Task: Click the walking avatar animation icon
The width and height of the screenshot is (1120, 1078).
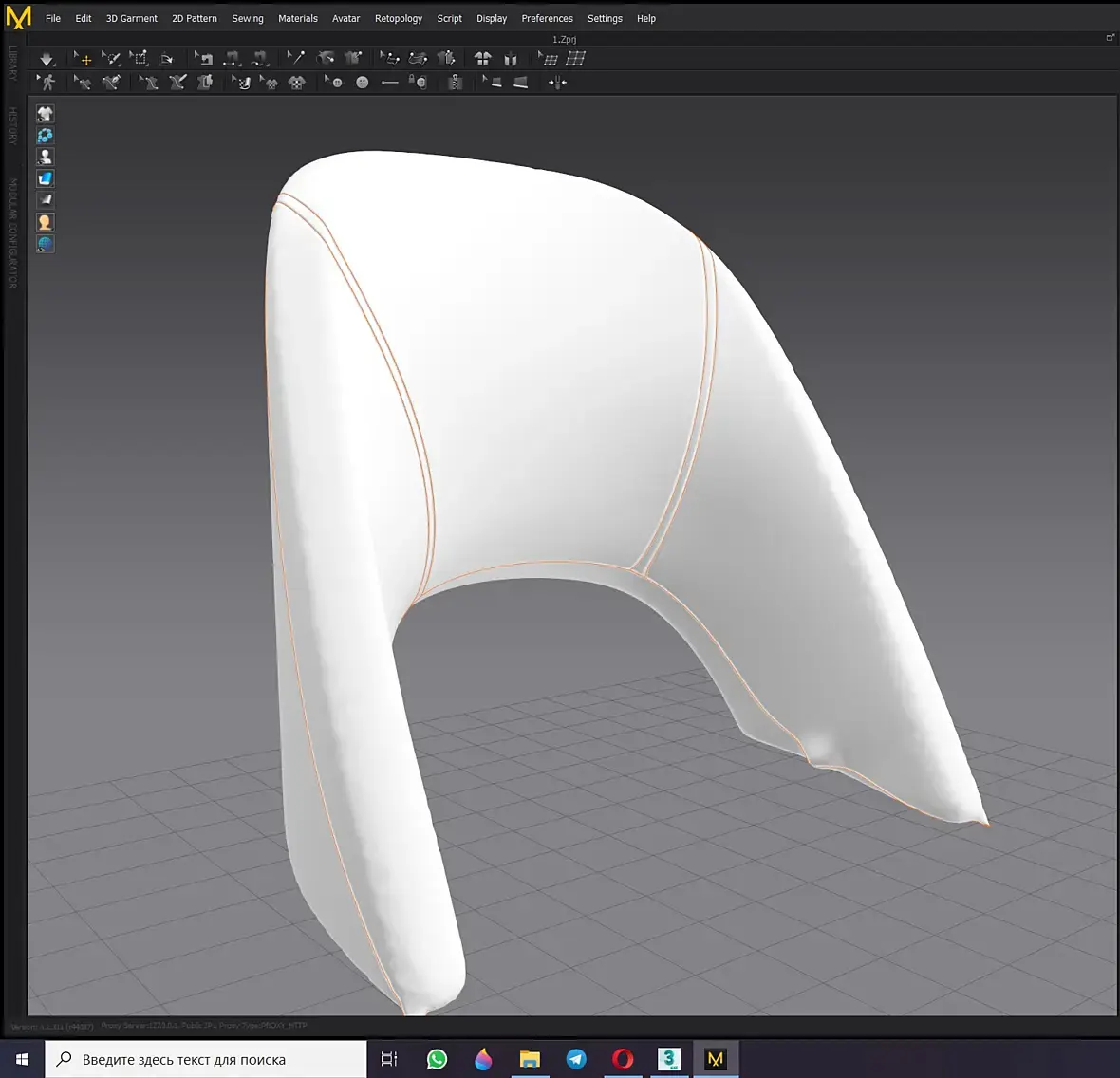Action: (x=47, y=83)
